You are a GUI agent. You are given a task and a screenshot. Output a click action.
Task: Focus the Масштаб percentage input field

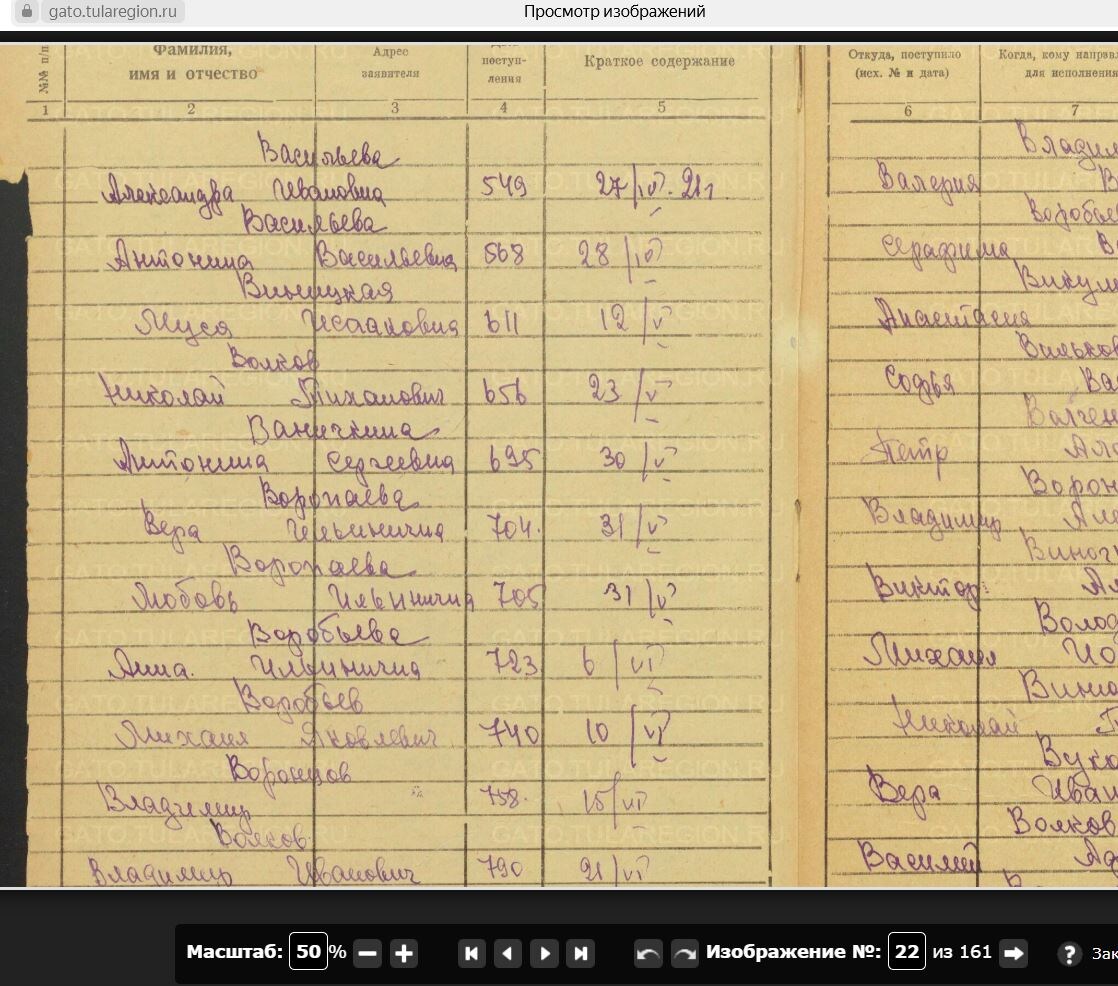[x=308, y=951]
